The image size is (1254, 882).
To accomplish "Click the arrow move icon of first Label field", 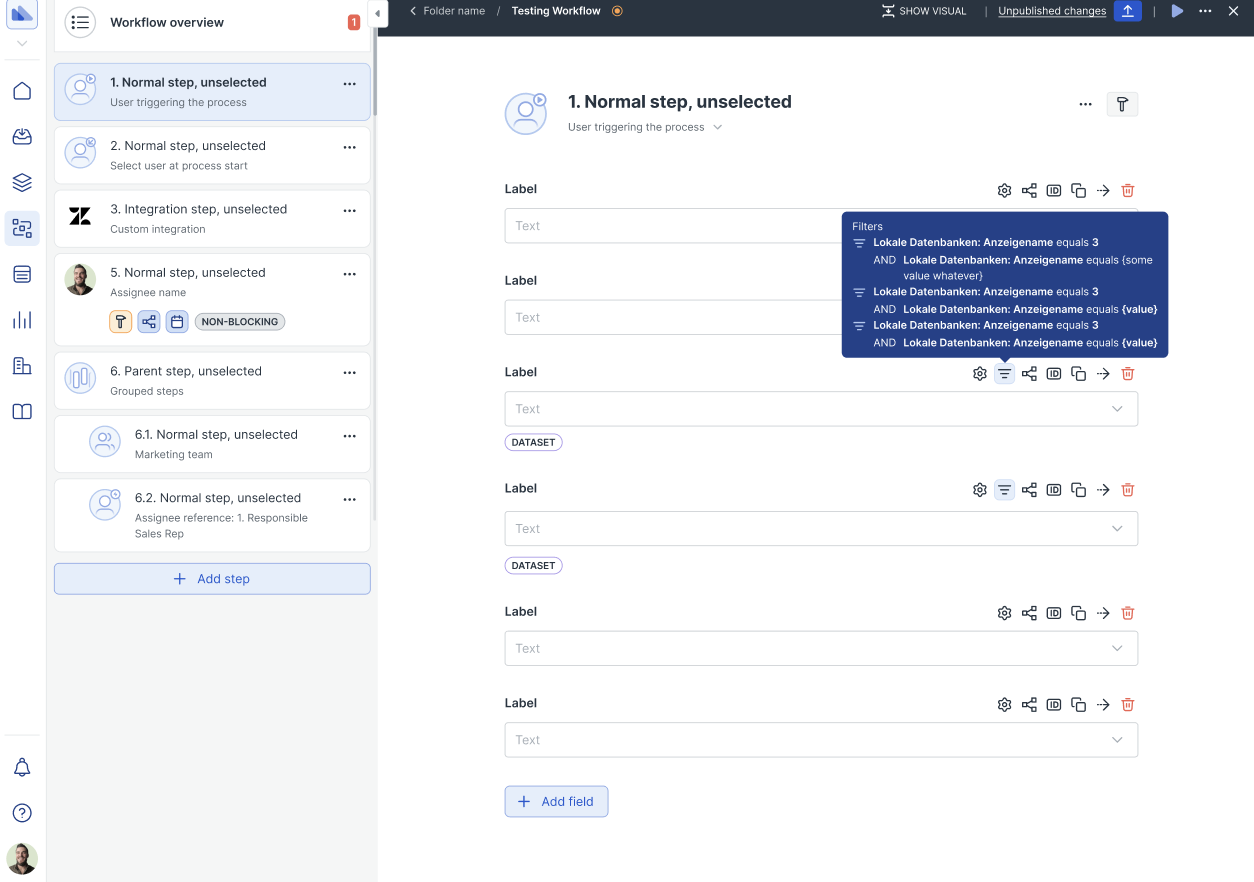I will tap(1103, 190).
